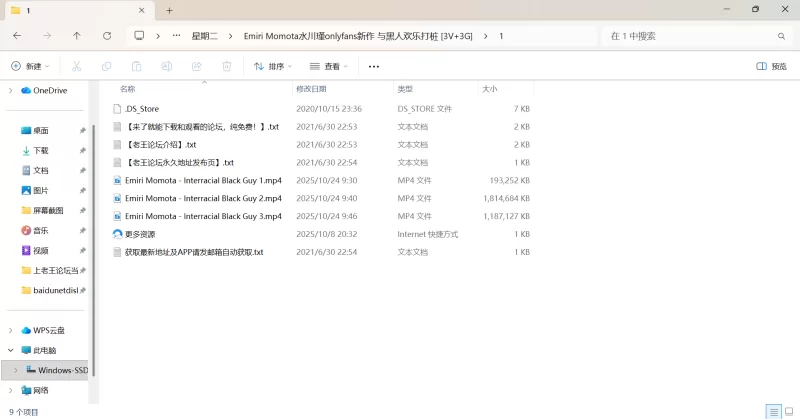
Task: Open 下载 folder in sidebar
Action: tap(41, 150)
